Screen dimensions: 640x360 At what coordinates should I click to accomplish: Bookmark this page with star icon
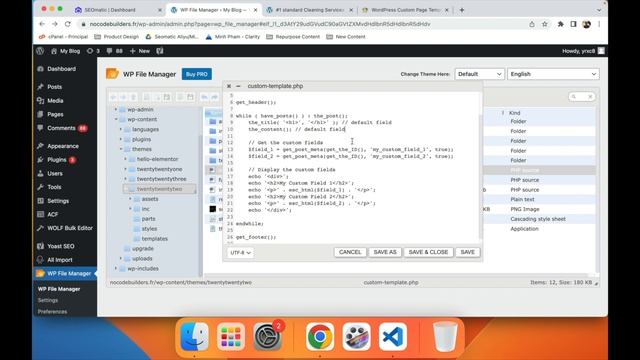pyautogui.click(x=544, y=24)
